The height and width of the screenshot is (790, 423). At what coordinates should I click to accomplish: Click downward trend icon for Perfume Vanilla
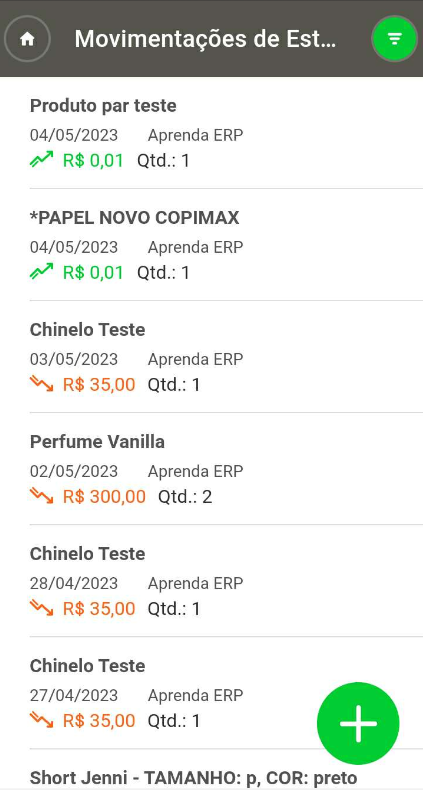coord(41,496)
